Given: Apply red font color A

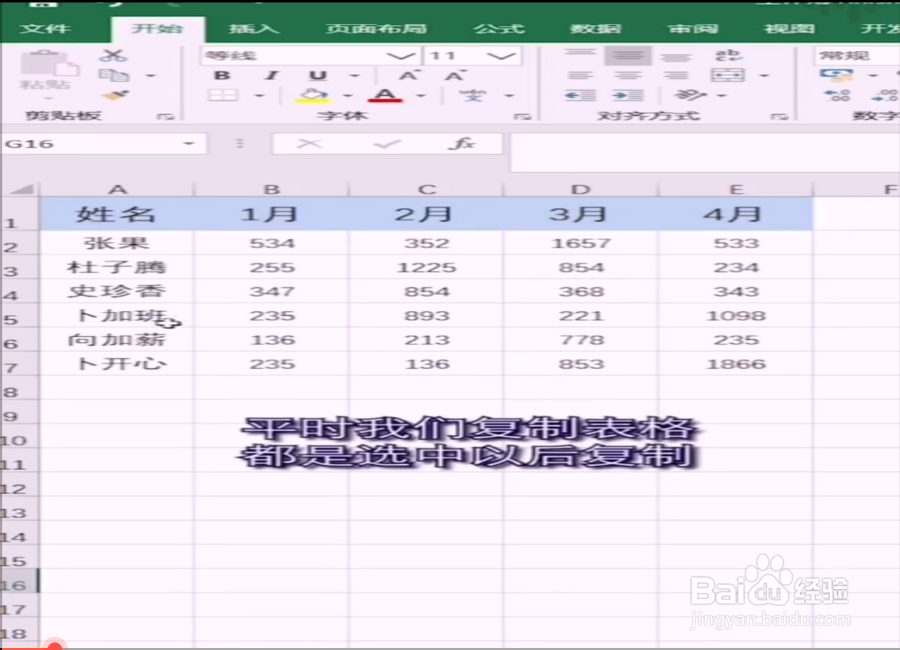Looking at the screenshot, I should click(385, 95).
